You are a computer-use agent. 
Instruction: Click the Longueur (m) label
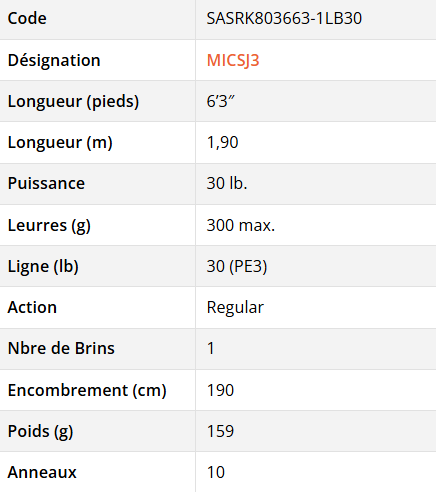[60, 142]
